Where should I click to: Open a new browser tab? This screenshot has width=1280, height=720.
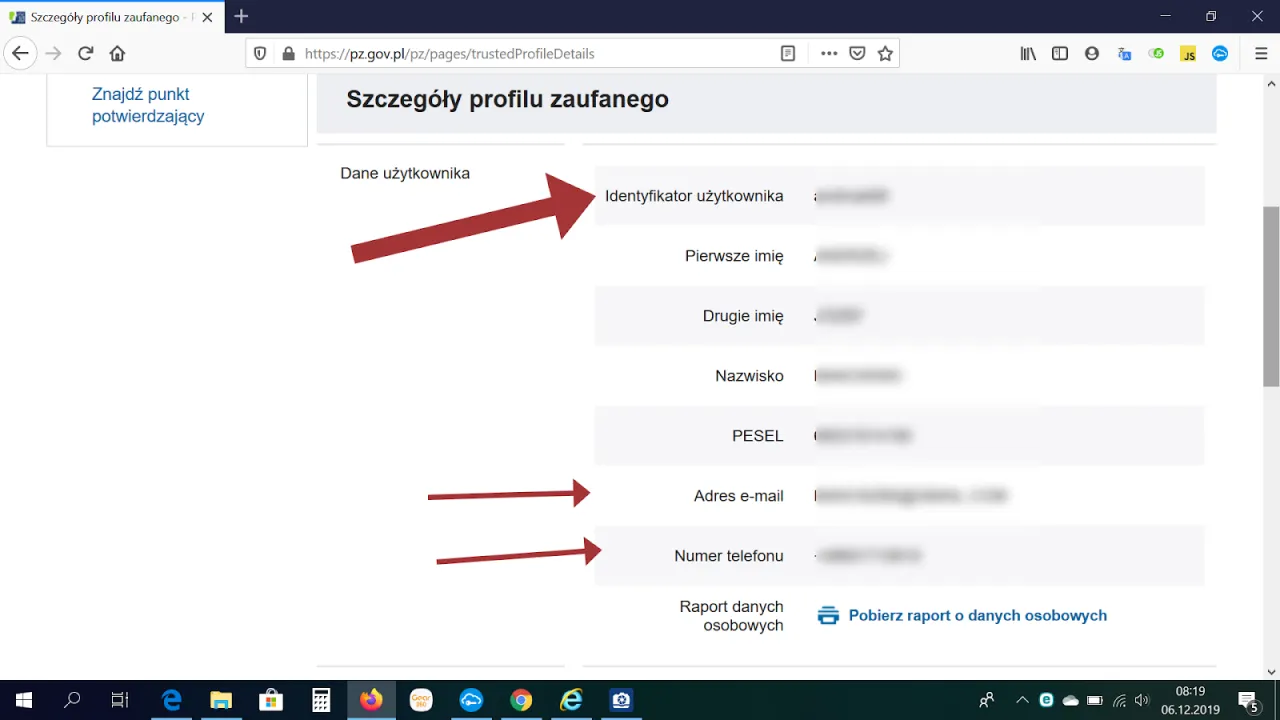241,16
